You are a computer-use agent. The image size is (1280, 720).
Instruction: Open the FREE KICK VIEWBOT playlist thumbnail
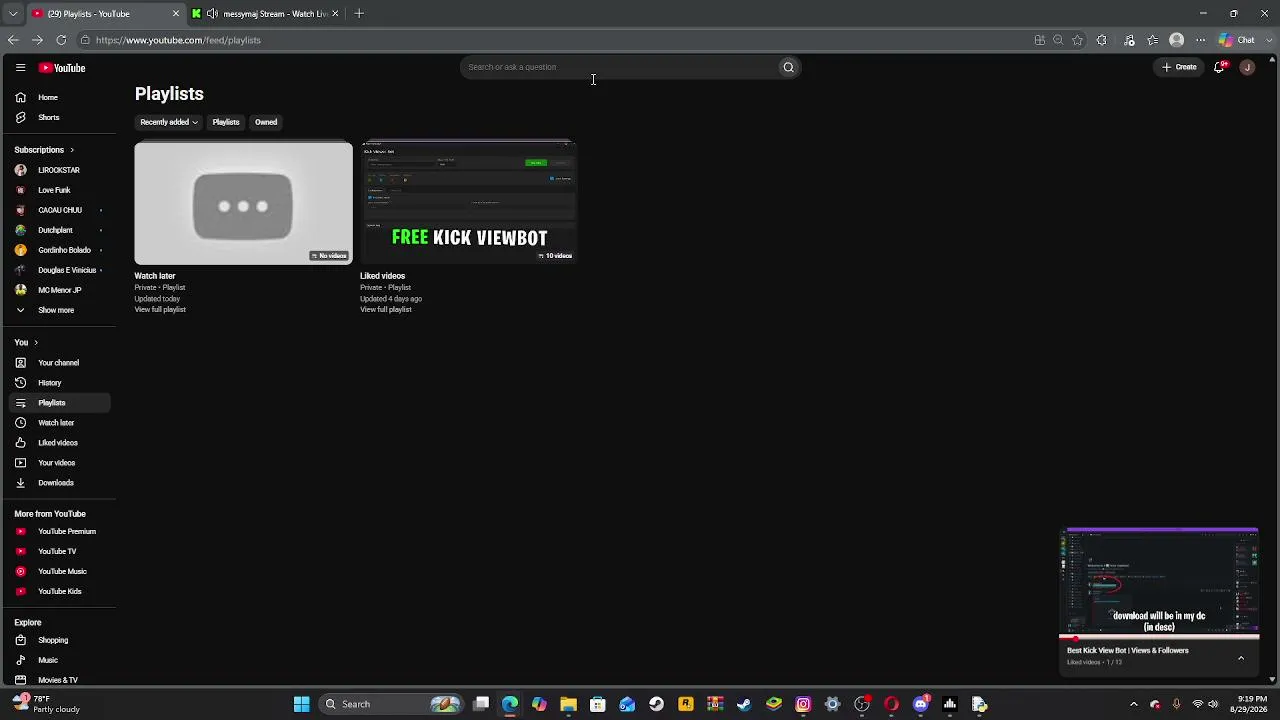point(469,202)
